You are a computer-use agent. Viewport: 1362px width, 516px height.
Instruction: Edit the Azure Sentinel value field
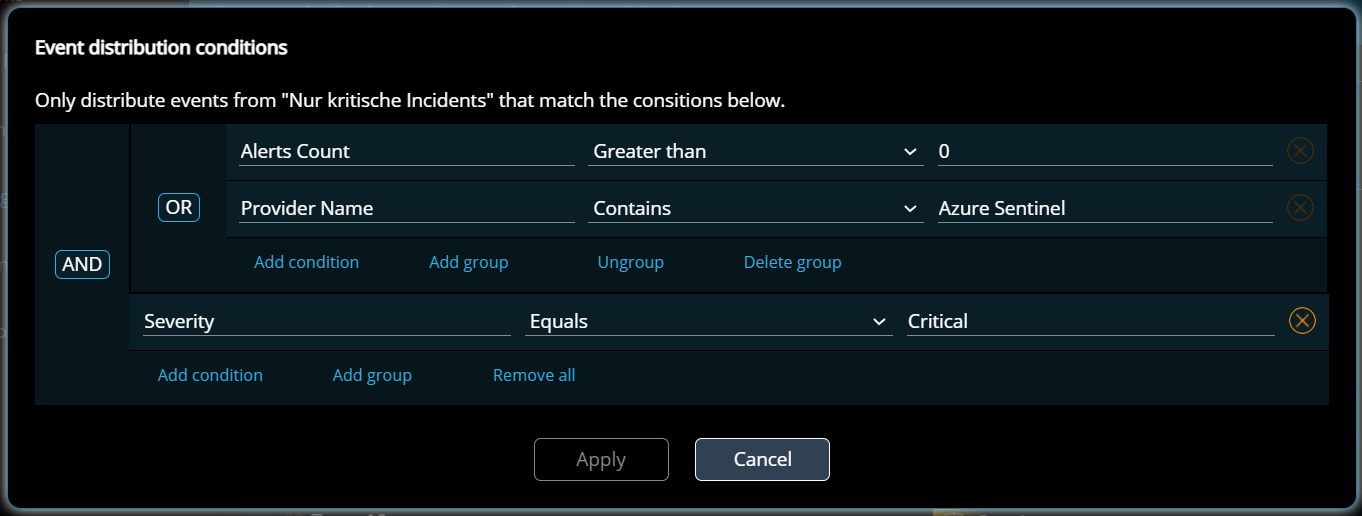(x=1105, y=209)
